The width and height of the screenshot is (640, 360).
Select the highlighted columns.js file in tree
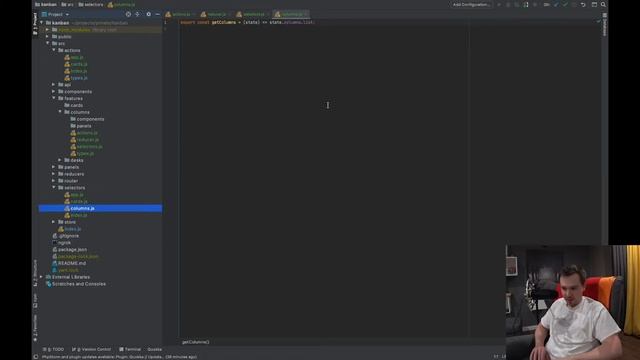tap(100, 208)
